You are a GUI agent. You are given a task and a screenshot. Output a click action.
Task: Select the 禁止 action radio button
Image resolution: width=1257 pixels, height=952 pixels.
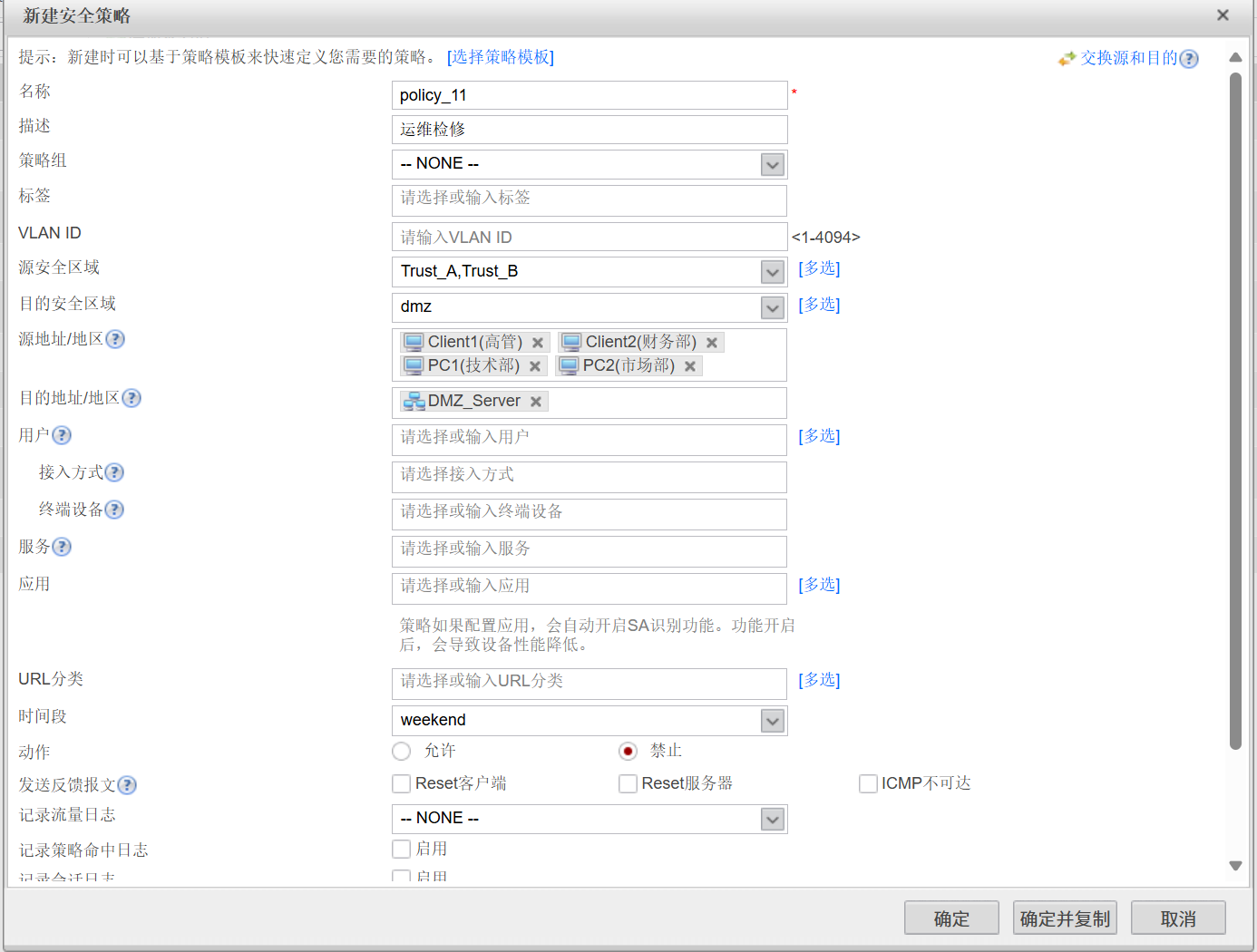(x=628, y=751)
